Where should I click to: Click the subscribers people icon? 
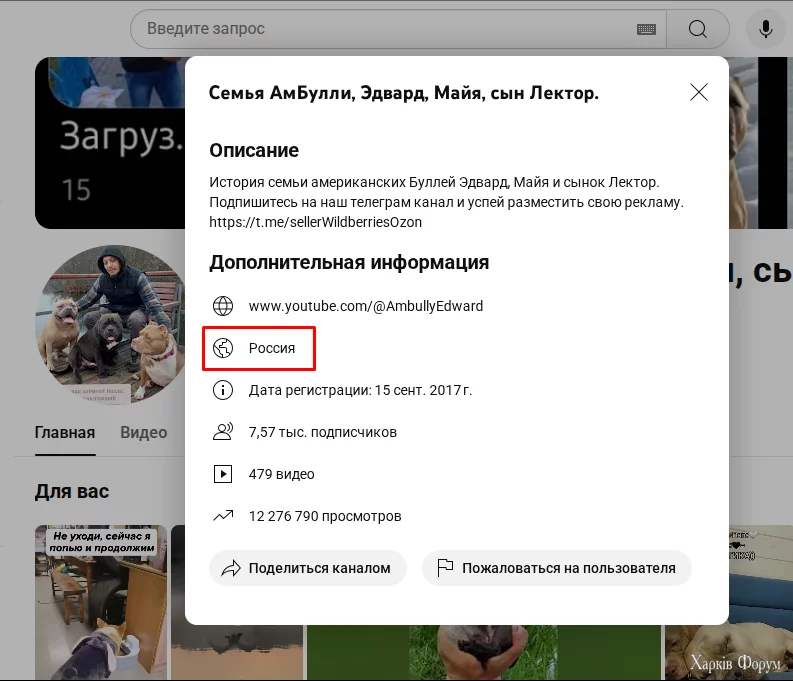pos(223,432)
